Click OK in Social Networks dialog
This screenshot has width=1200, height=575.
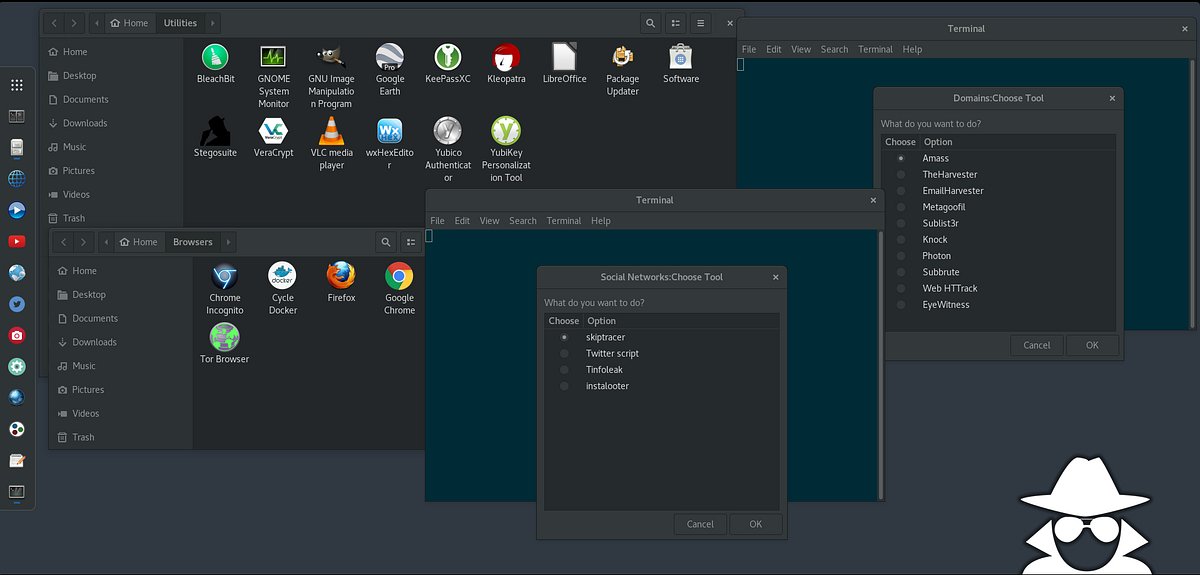coord(756,524)
